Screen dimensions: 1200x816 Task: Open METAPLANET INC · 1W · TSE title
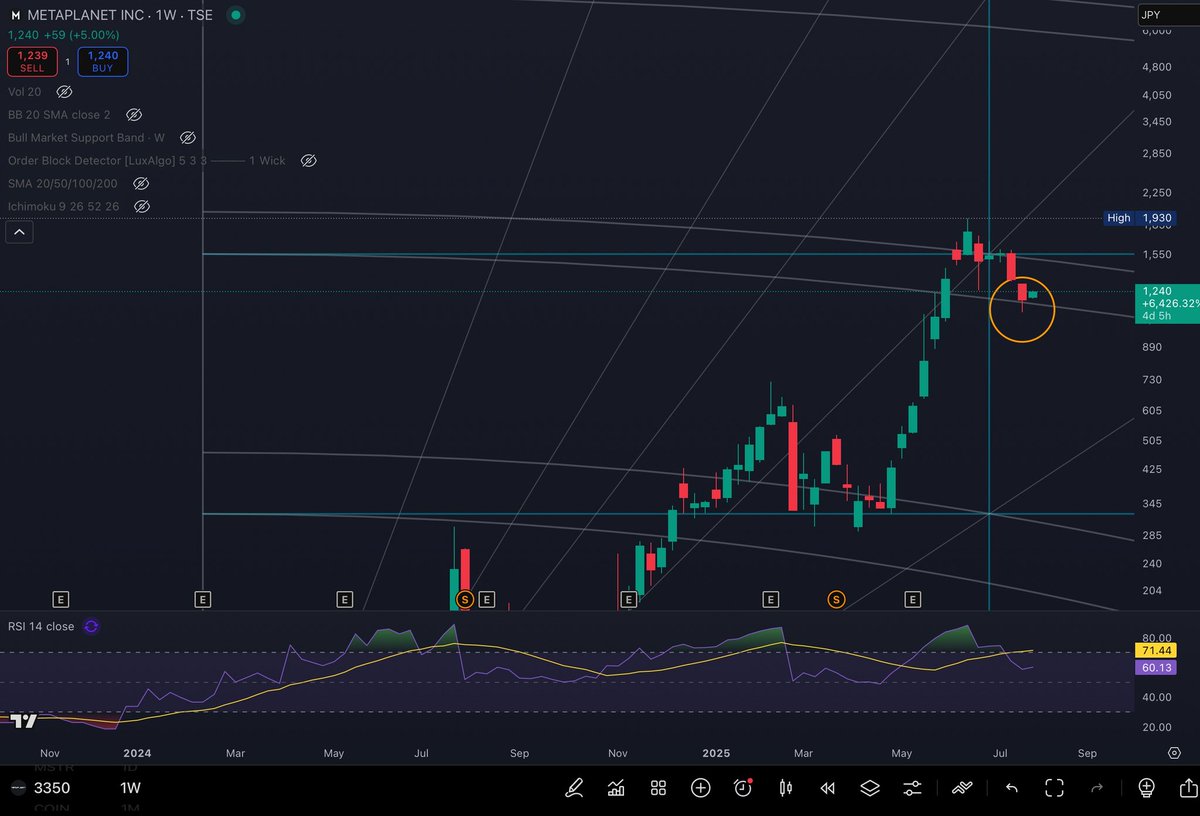[x=119, y=15]
